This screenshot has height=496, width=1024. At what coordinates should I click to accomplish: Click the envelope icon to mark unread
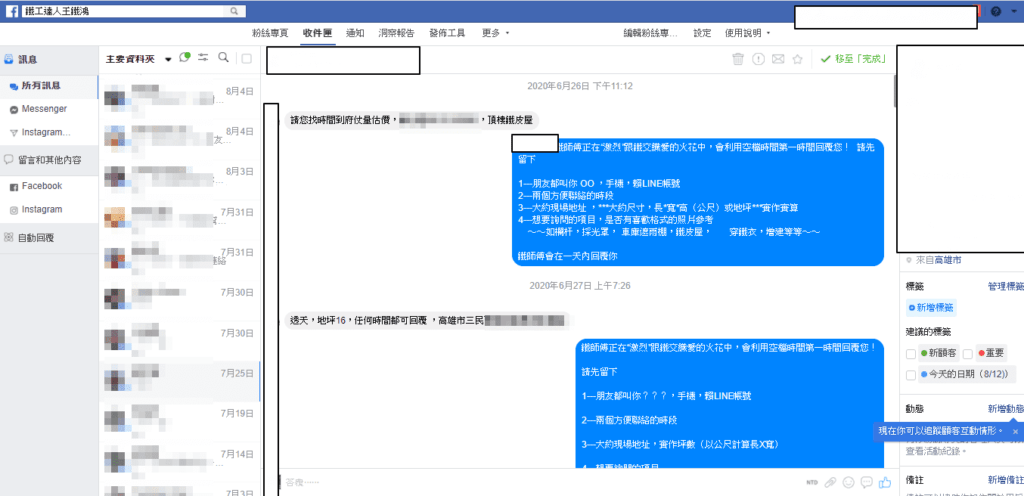pyautogui.click(x=778, y=59)
